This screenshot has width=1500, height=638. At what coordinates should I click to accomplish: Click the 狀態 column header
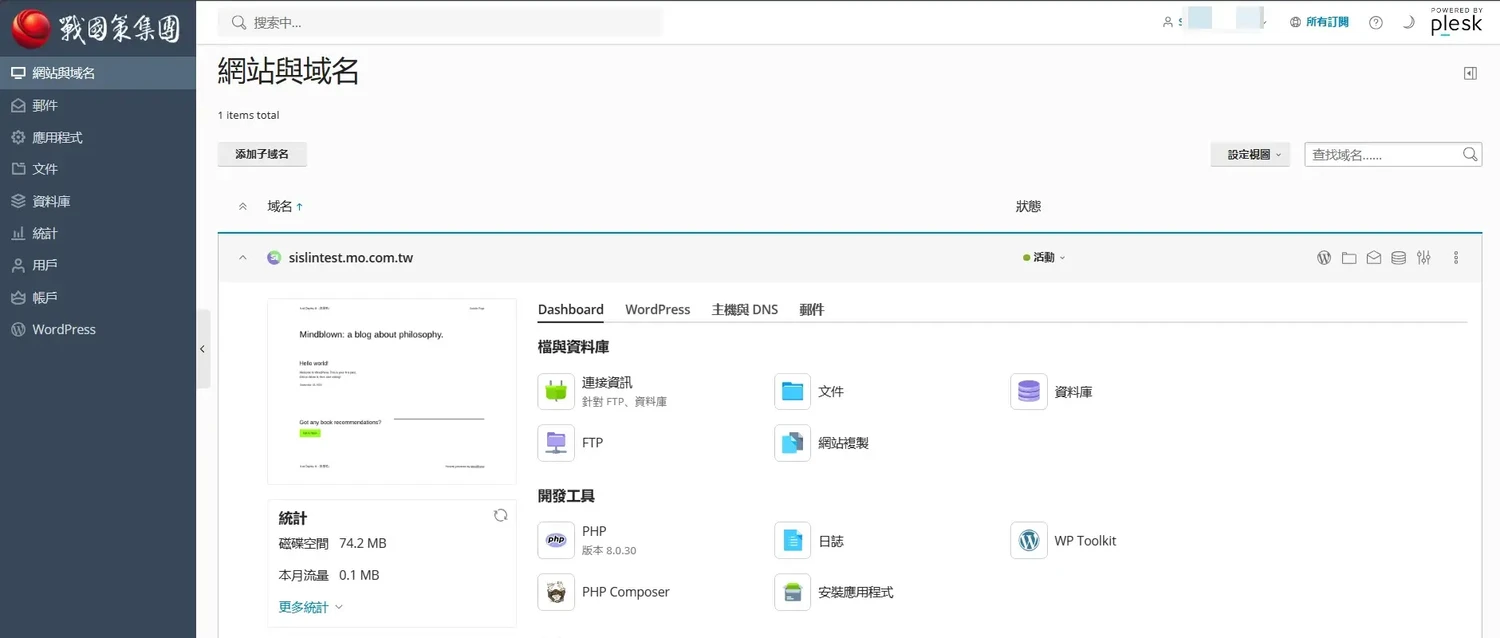point(1028,206)
